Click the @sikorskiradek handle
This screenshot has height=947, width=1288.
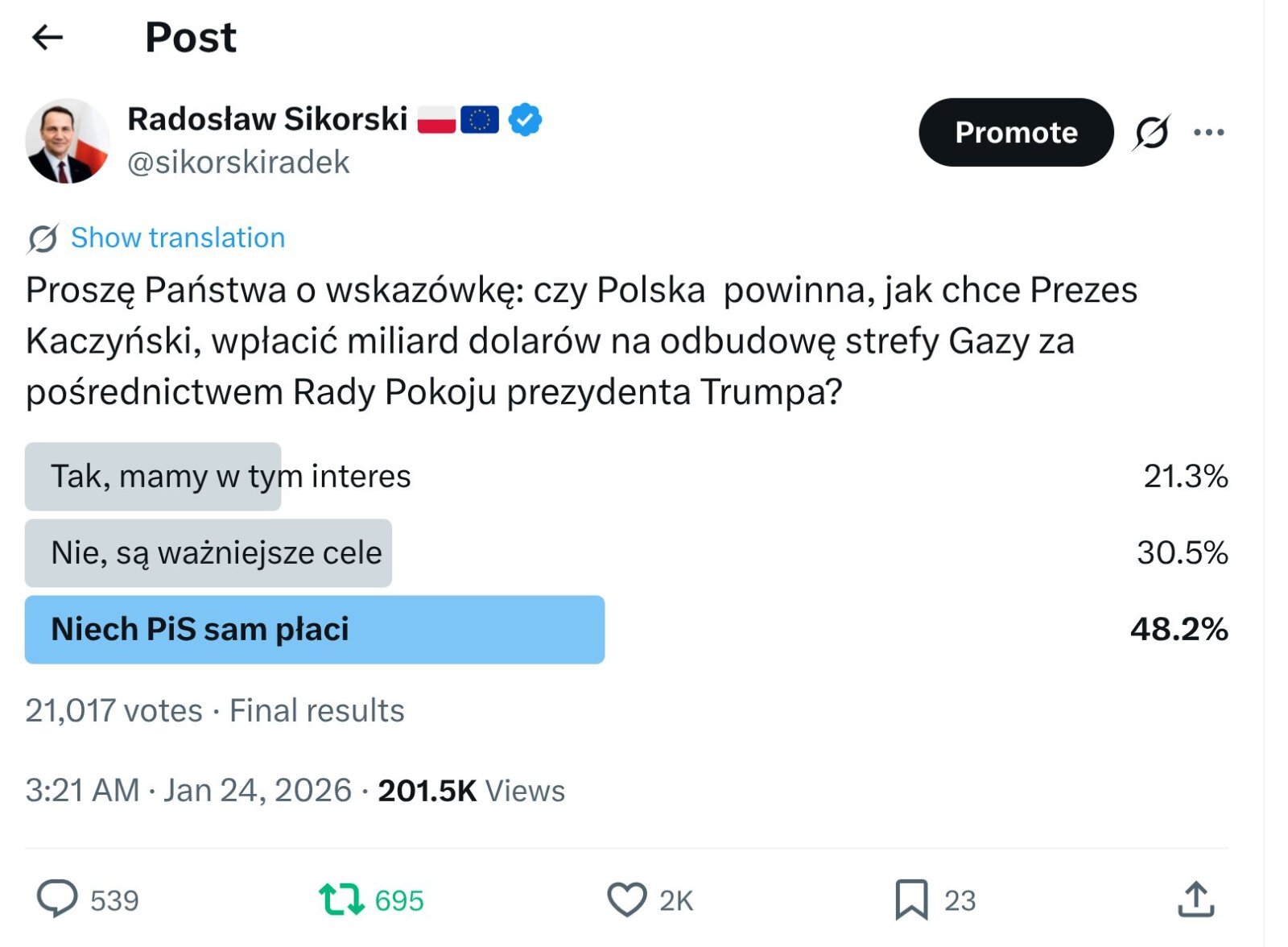coord(238,163)
